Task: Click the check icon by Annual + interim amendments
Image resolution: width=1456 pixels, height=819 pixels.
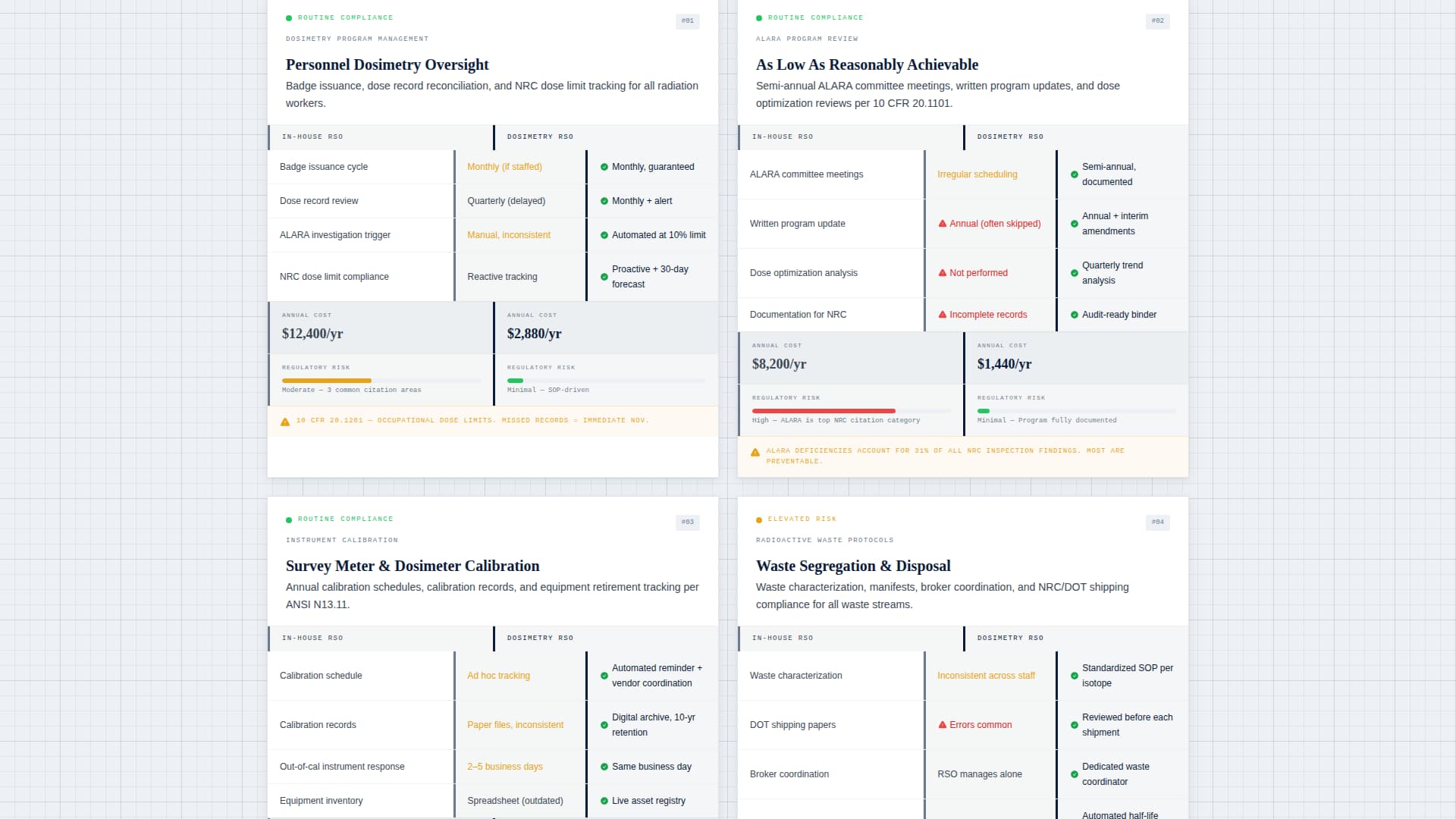Action: pos(1075,224)
